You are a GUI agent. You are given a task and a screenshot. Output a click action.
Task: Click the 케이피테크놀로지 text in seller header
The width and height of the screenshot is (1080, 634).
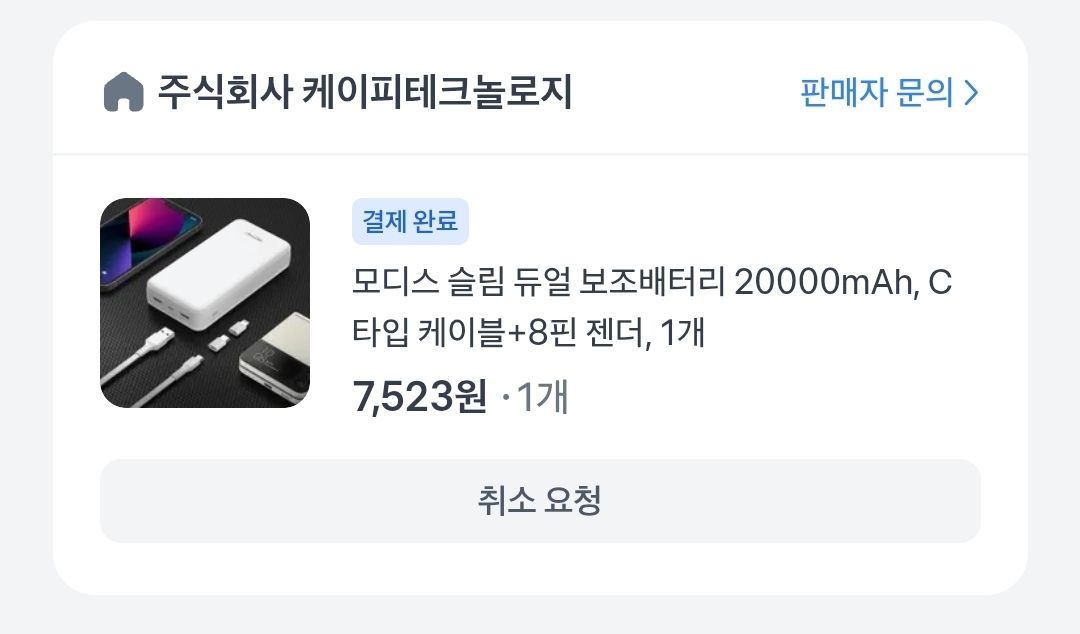(437, 92)
